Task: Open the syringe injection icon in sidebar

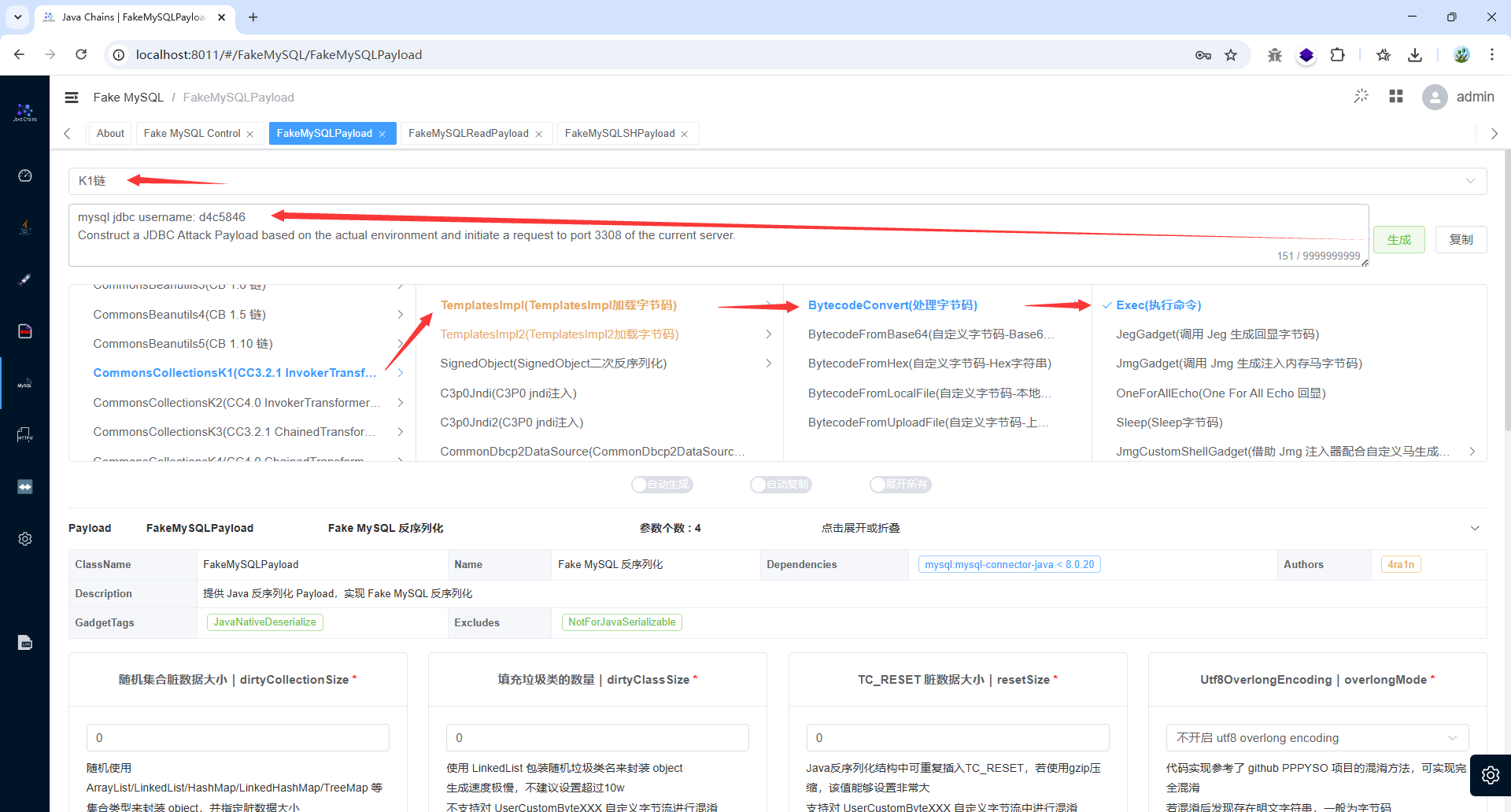Action: pos(25,279)
